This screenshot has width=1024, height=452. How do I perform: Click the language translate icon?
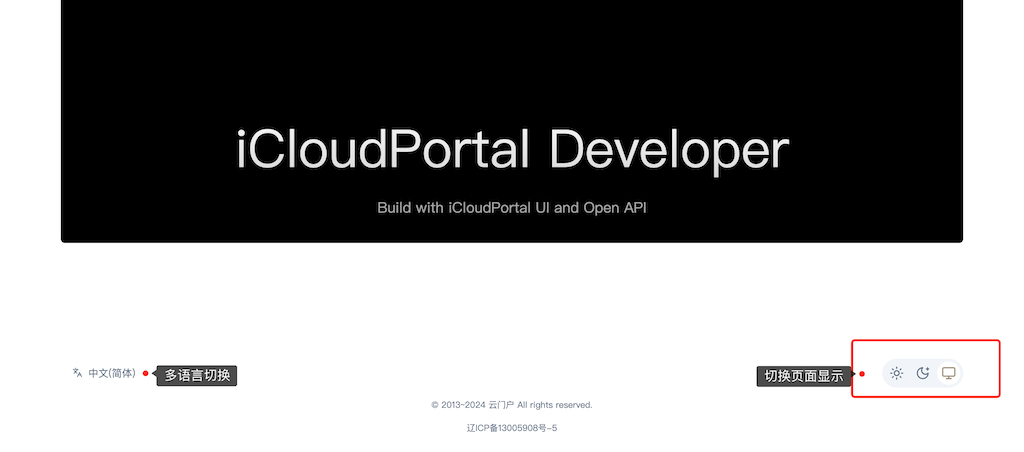coord(77,373)
